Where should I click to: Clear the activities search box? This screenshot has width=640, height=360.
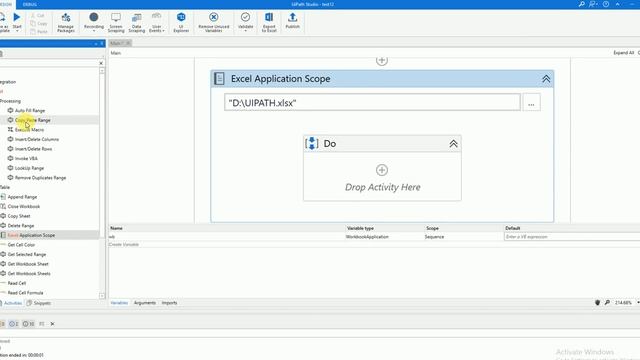point(101,63)
